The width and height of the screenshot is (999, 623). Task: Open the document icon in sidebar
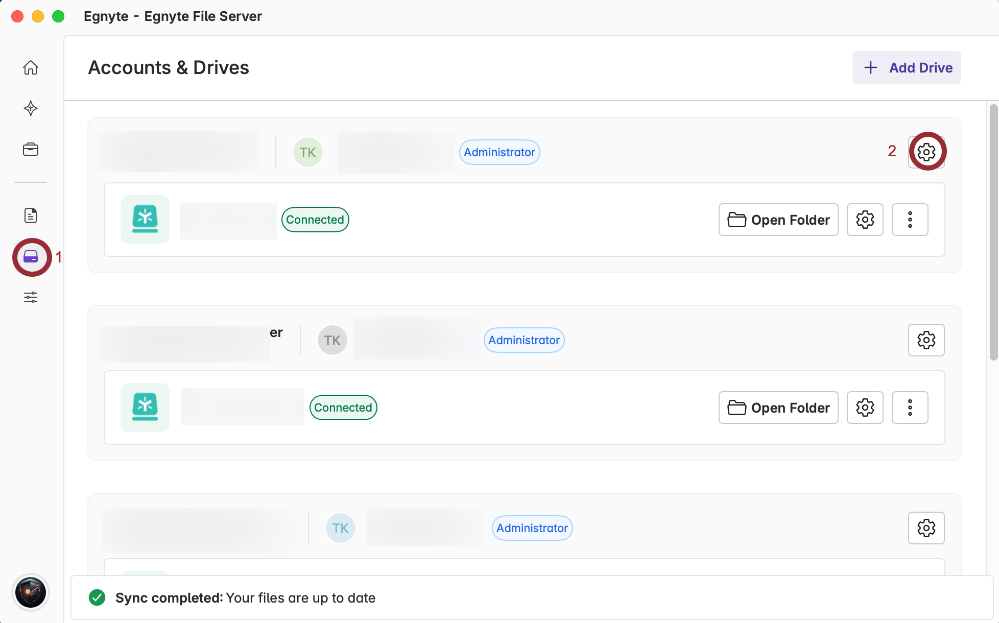[31, 215]
